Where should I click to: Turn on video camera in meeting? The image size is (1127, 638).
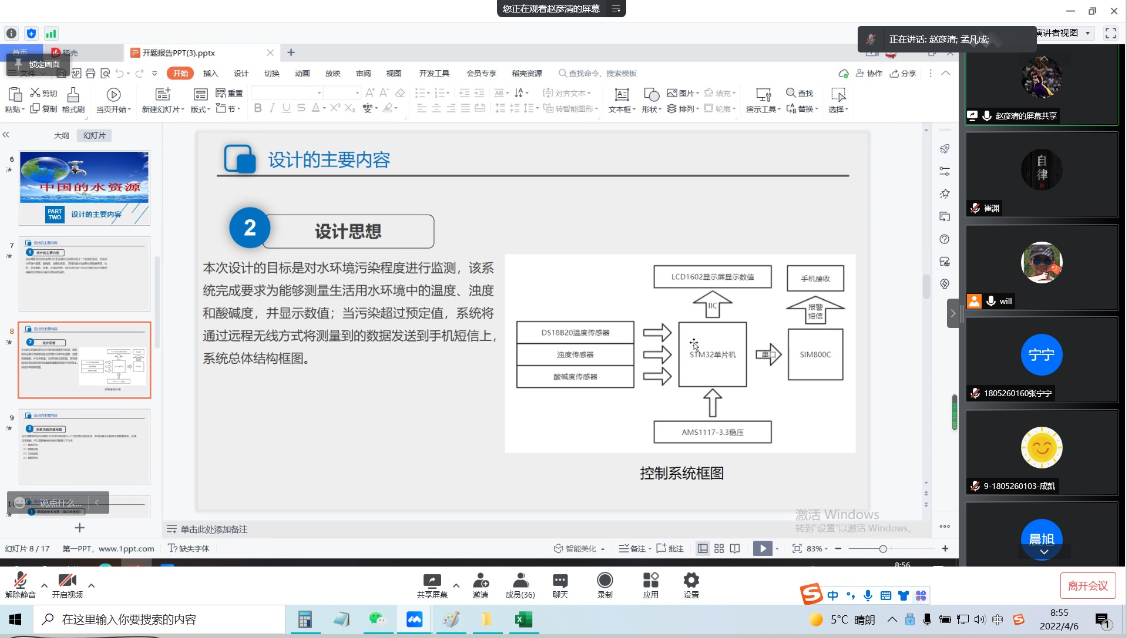tap(67, 582)
